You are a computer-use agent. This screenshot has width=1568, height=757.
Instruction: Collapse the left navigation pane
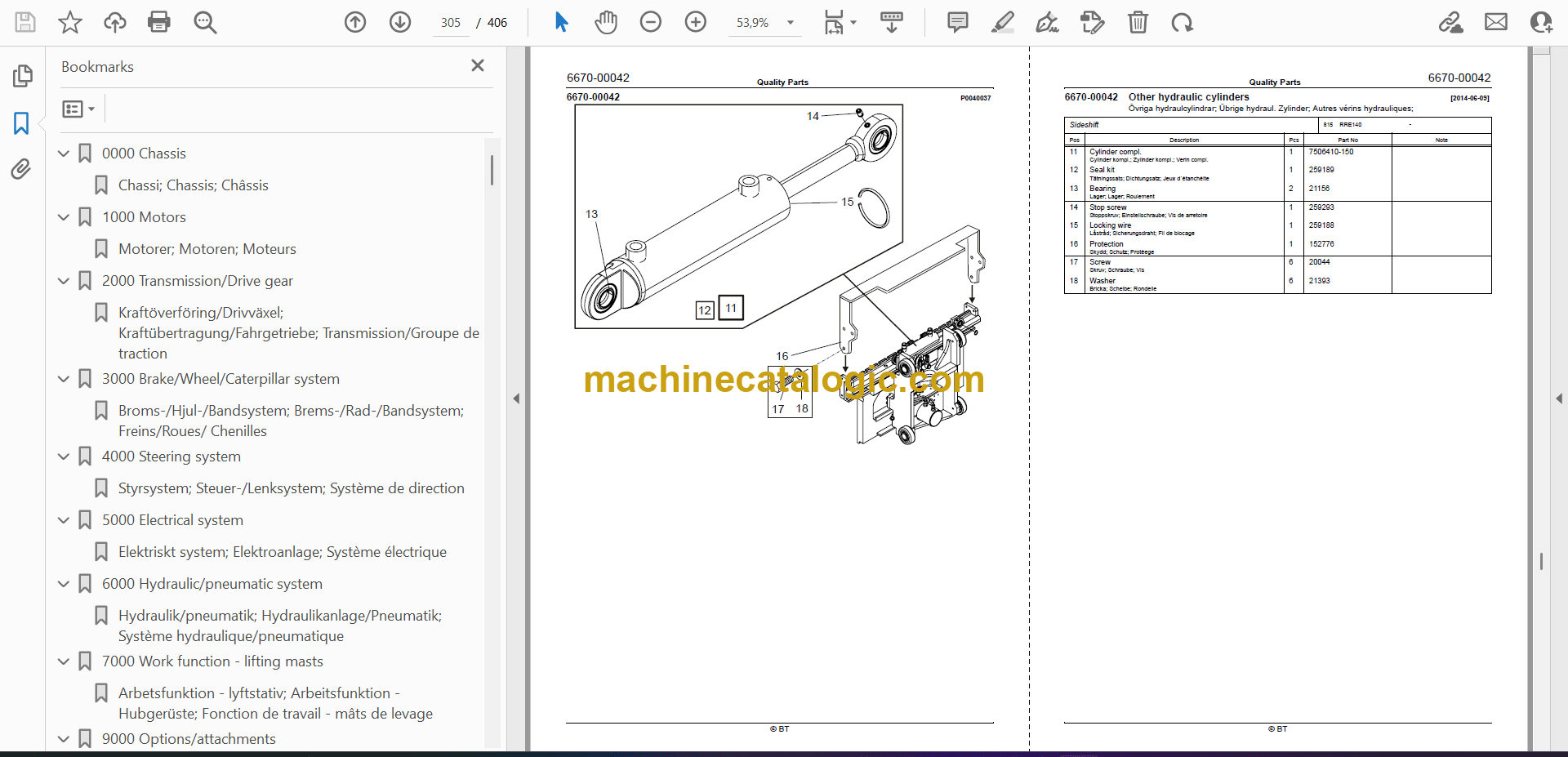click(x=516, y=399)
